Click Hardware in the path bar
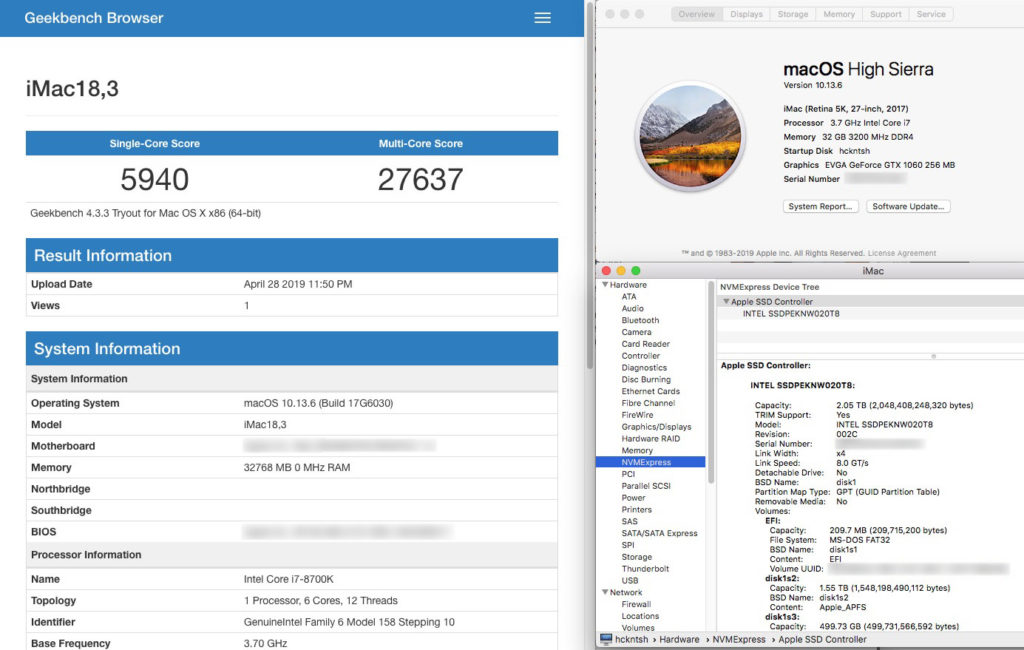The width and height of the screenshot is (1024, 650). (679, 640)
